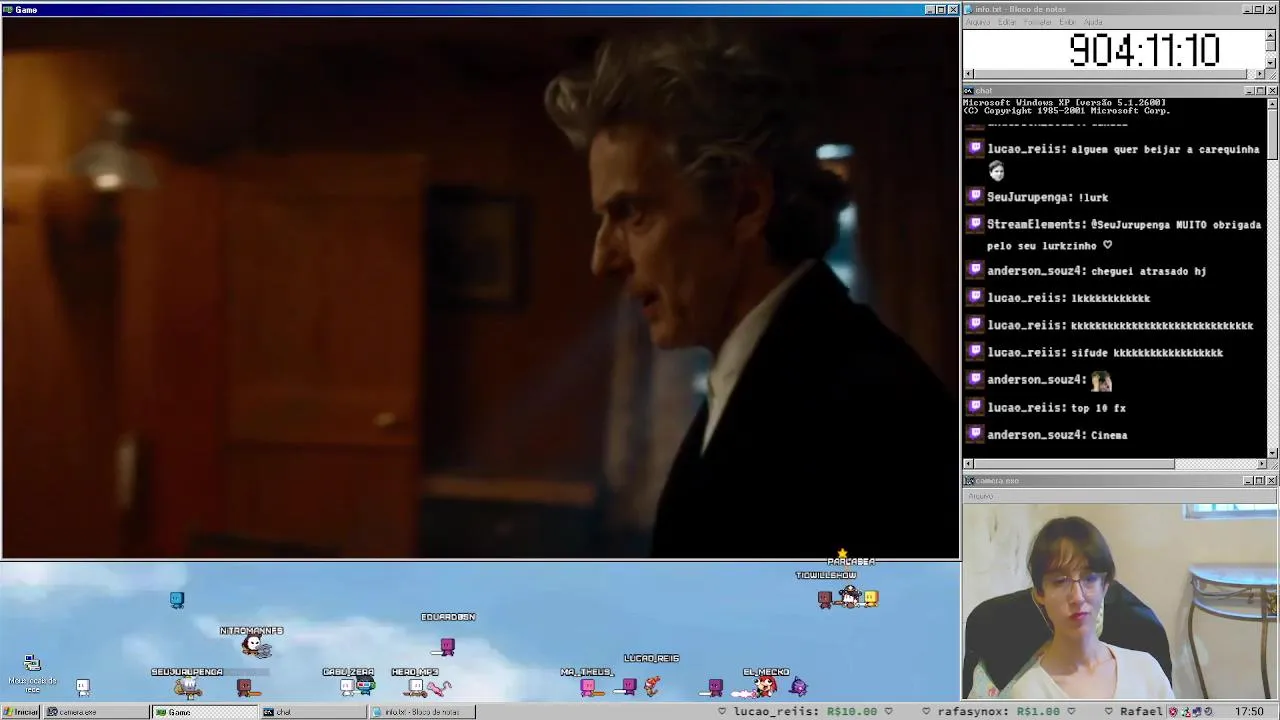Click Notepad vertical scrollbar down arrow
This screenshot has height=720, width=1280.
(1271, 63)
